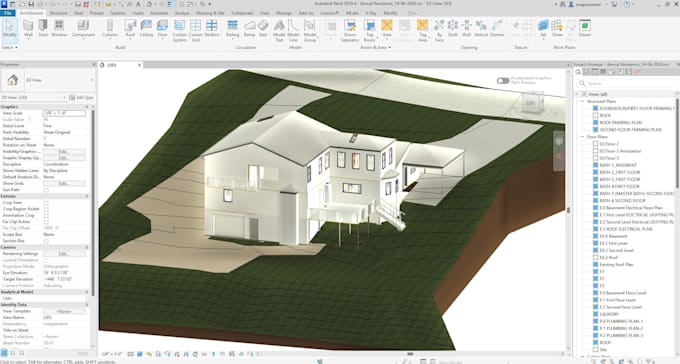Open the File tab
The height and width of the screenshot is (364, 680).
(7, 13)
